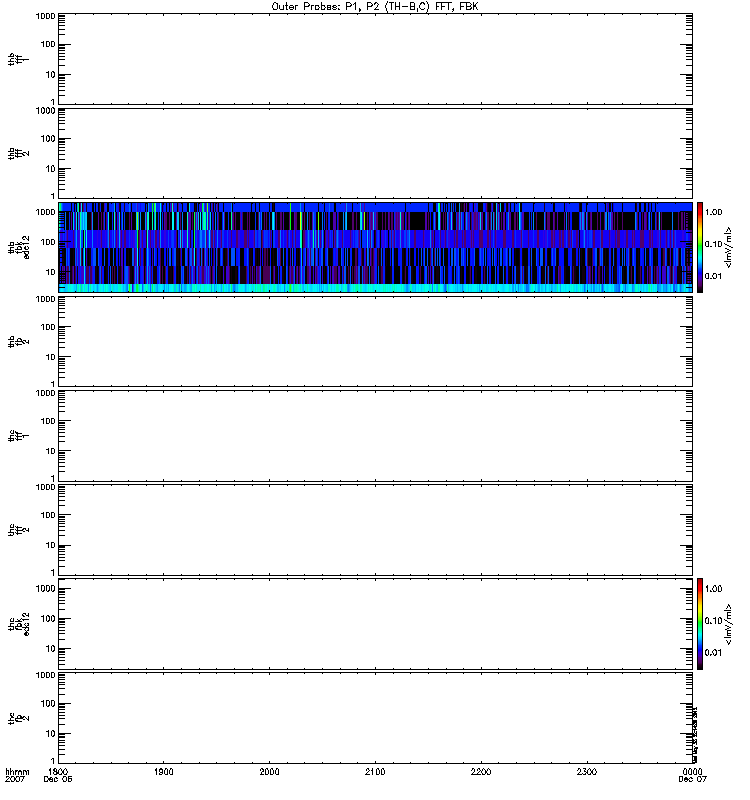Click the "thb fff 2" y-axis label
750x800 pixels.
(18, 154)
